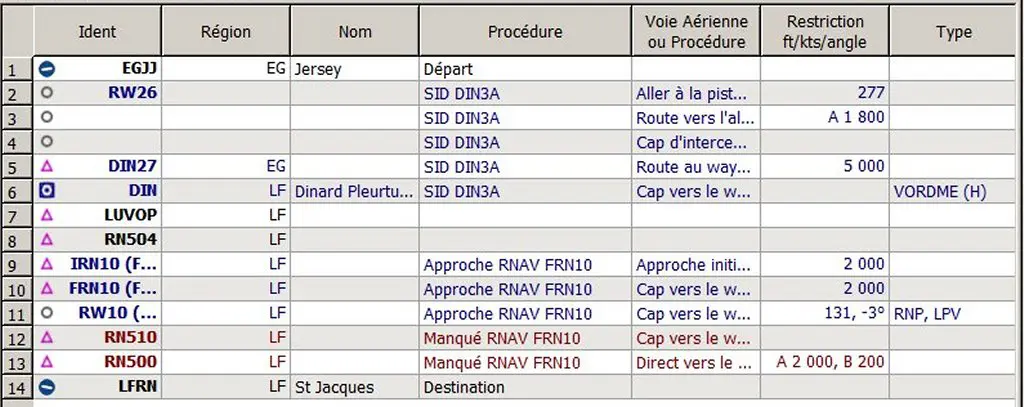The width and height of the screenshot is (1024, 407).
Task: Click the RW26 runway circle icon
Action: coord(47,93)
